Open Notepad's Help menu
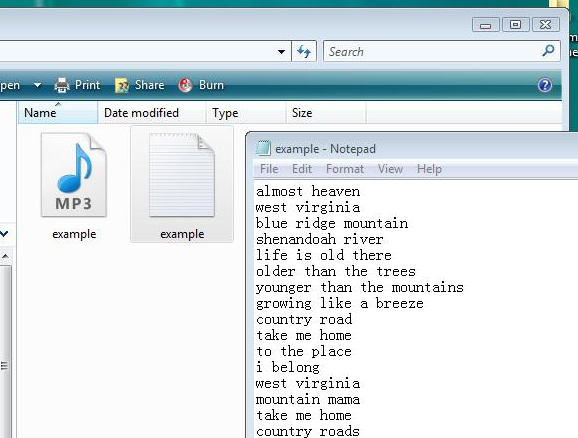 [x=429, y=169]
